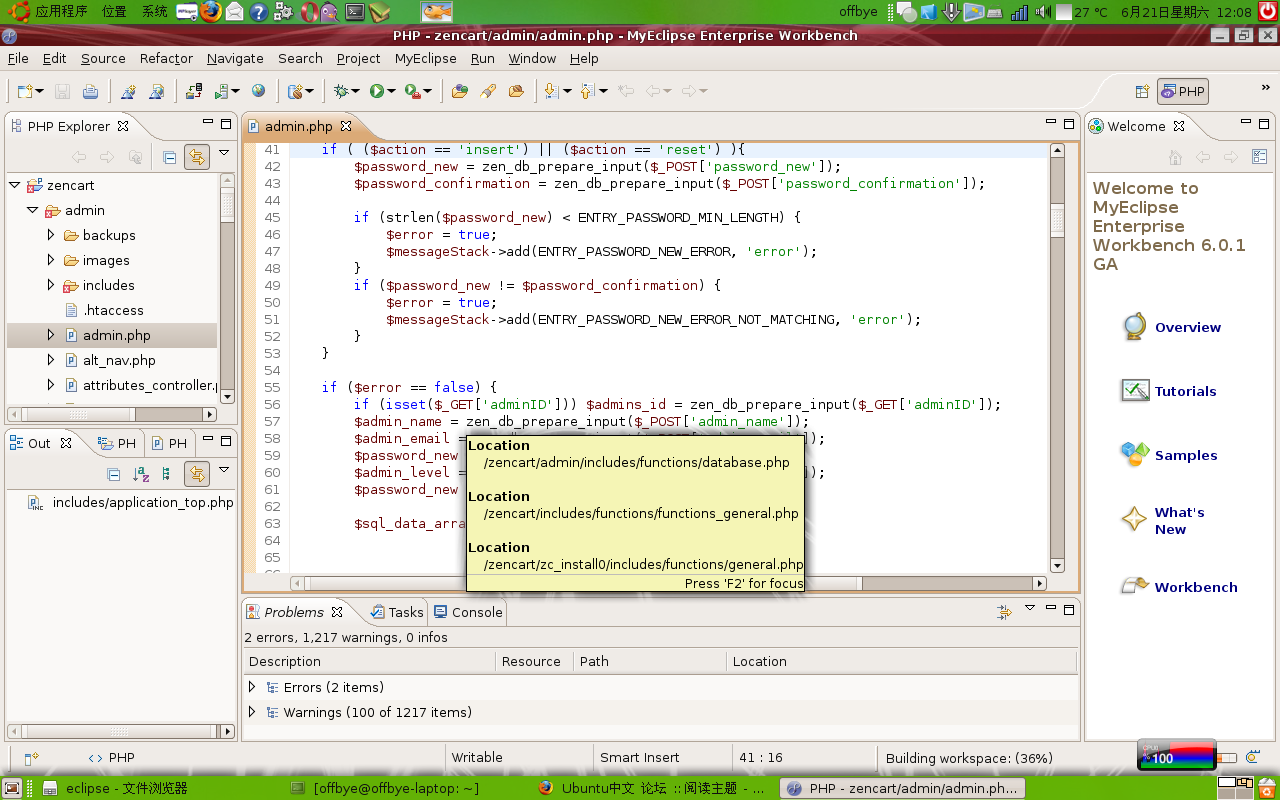Click the Previous Annotation toolbar icon
The image size is (1280, 800).
point(587,91)
